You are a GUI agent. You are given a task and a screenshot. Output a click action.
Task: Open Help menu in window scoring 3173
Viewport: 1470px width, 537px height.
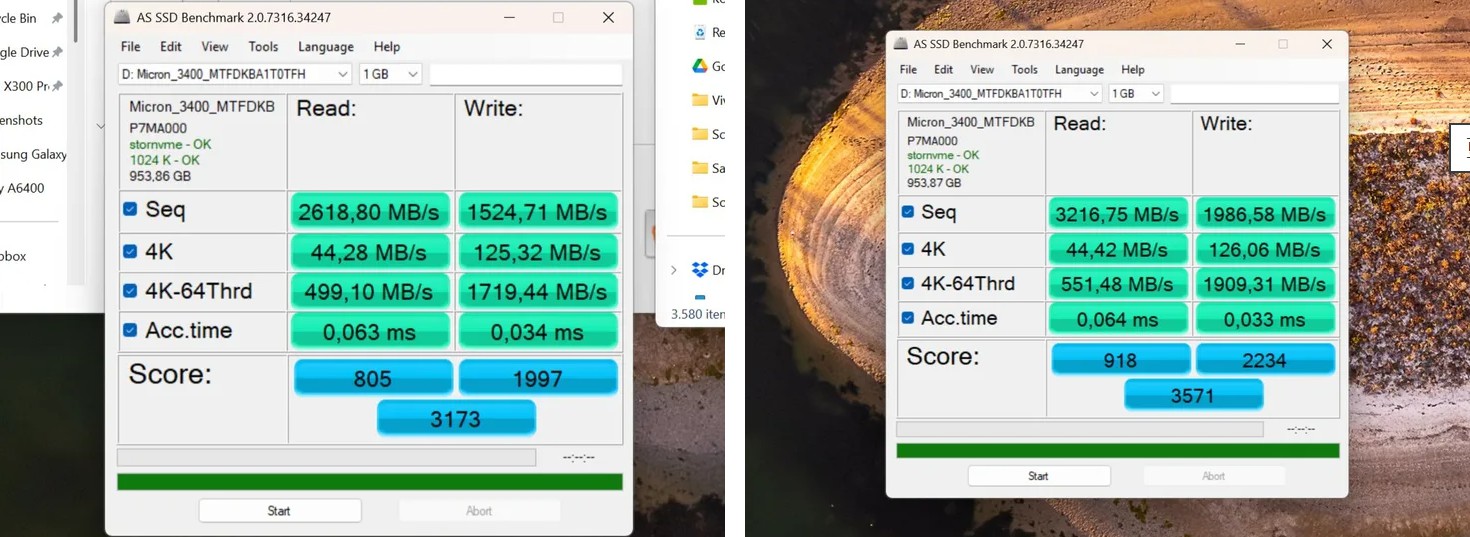[387, 46]
